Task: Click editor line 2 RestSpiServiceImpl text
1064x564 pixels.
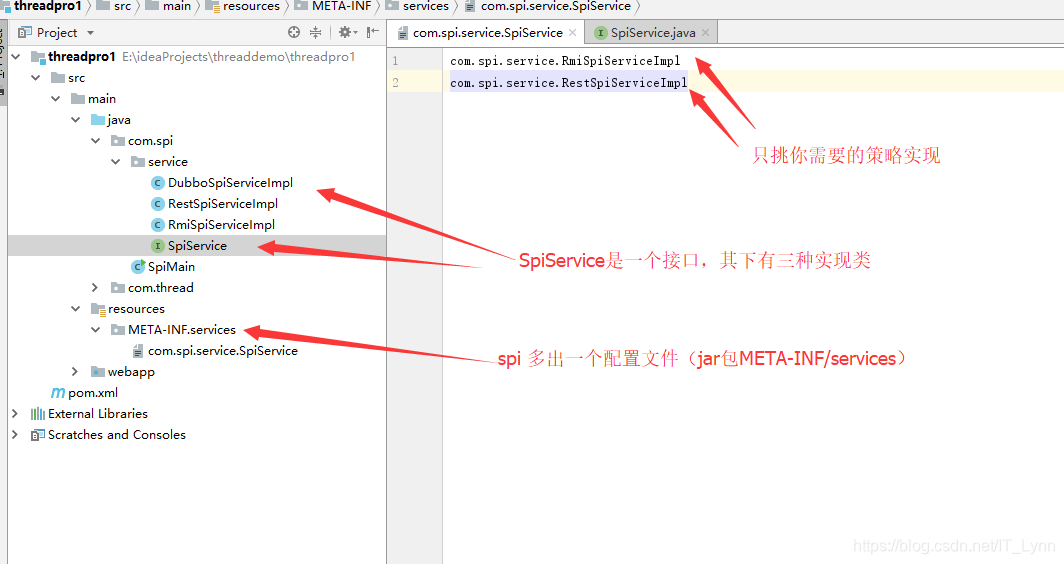Action: pyautogui.click(x=569, y=83)
